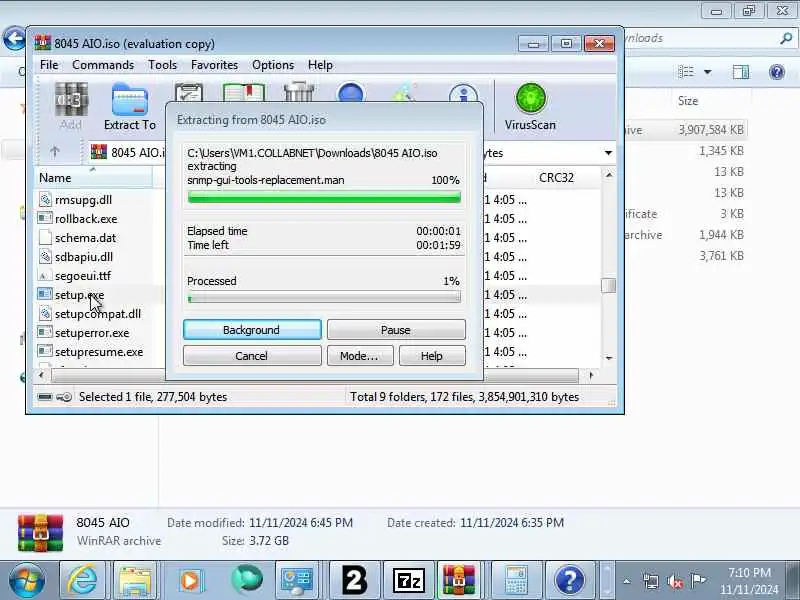Open the Options menu
800x600 pixels.
(273, 65)
